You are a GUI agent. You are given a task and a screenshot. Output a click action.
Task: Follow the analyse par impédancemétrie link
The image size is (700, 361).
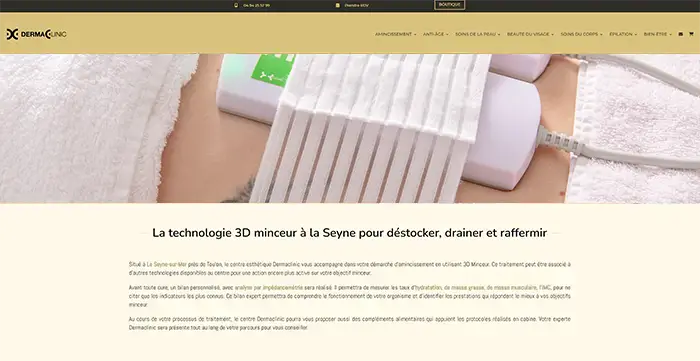(269, 287)
